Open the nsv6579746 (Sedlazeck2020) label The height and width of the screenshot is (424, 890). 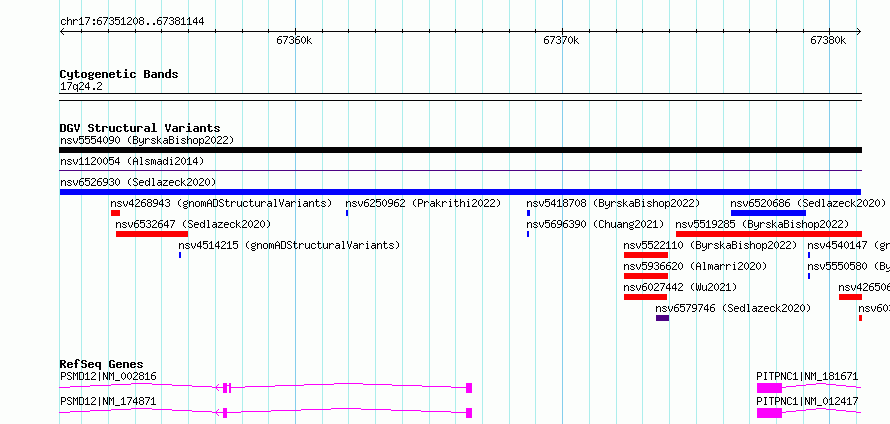[733, 308]
